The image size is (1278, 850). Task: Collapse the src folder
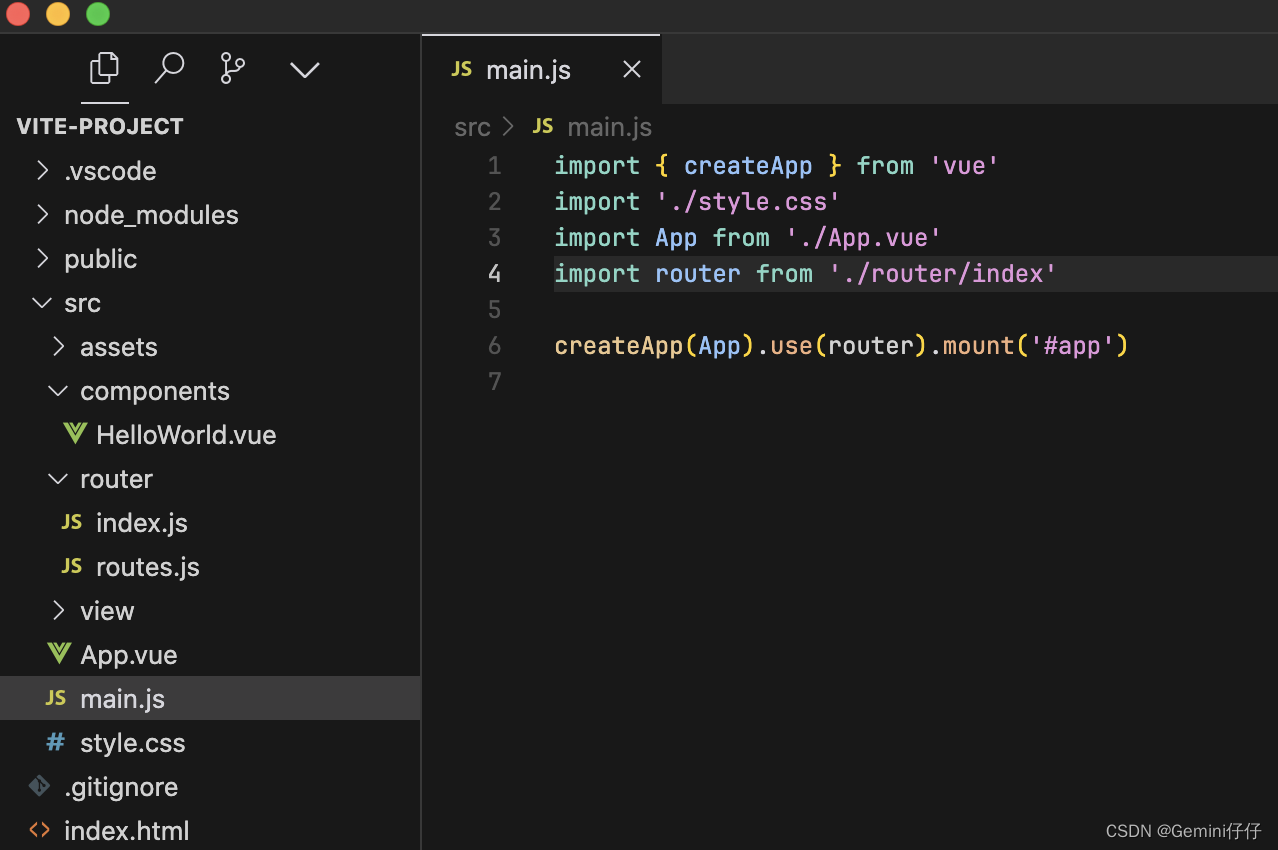point(42,302)
